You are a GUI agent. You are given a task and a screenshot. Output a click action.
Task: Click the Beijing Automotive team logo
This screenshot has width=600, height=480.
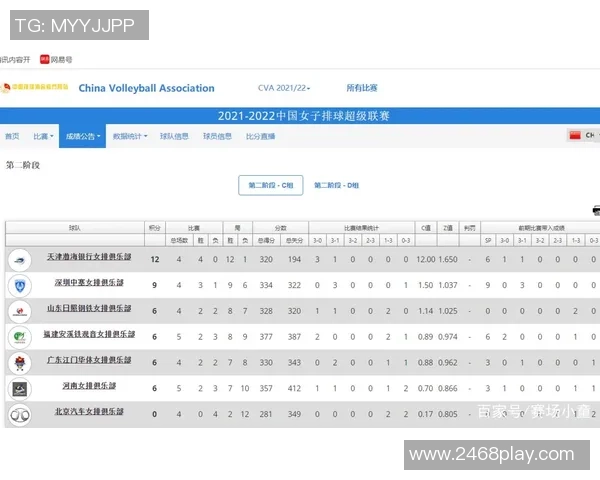tap(19, 414)
